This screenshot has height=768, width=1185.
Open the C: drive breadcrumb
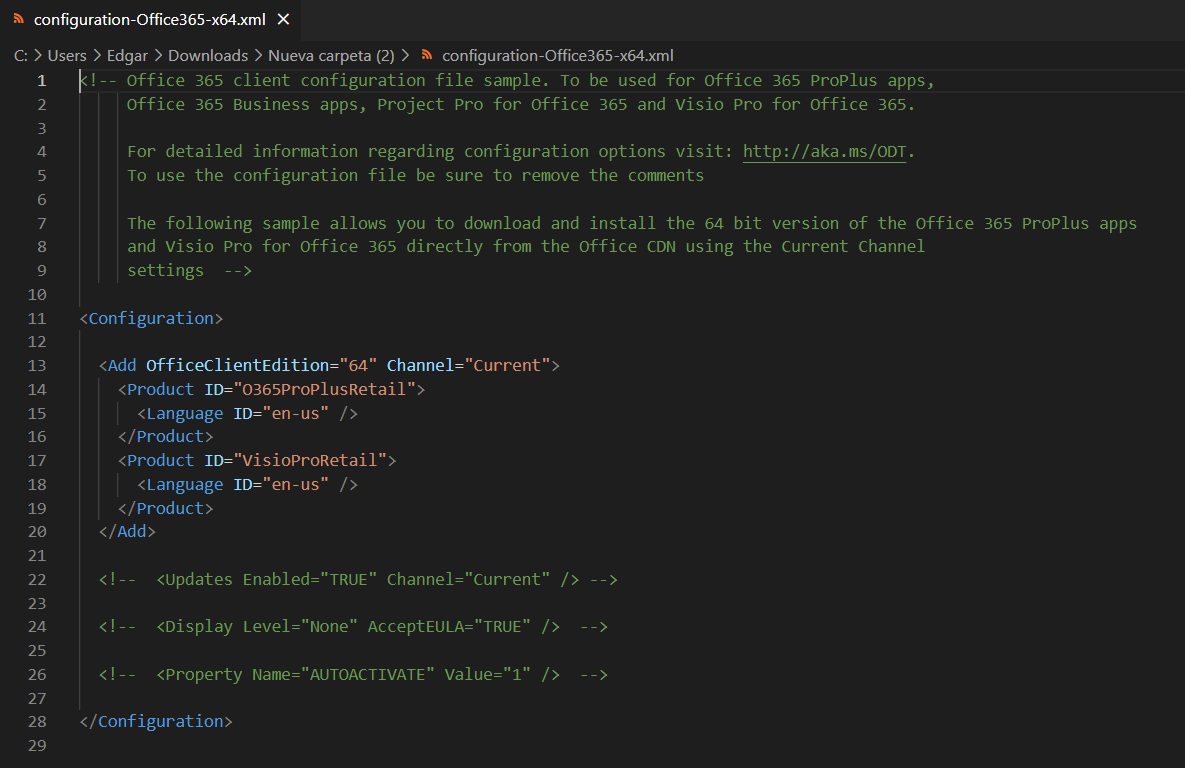pos(20,56)
